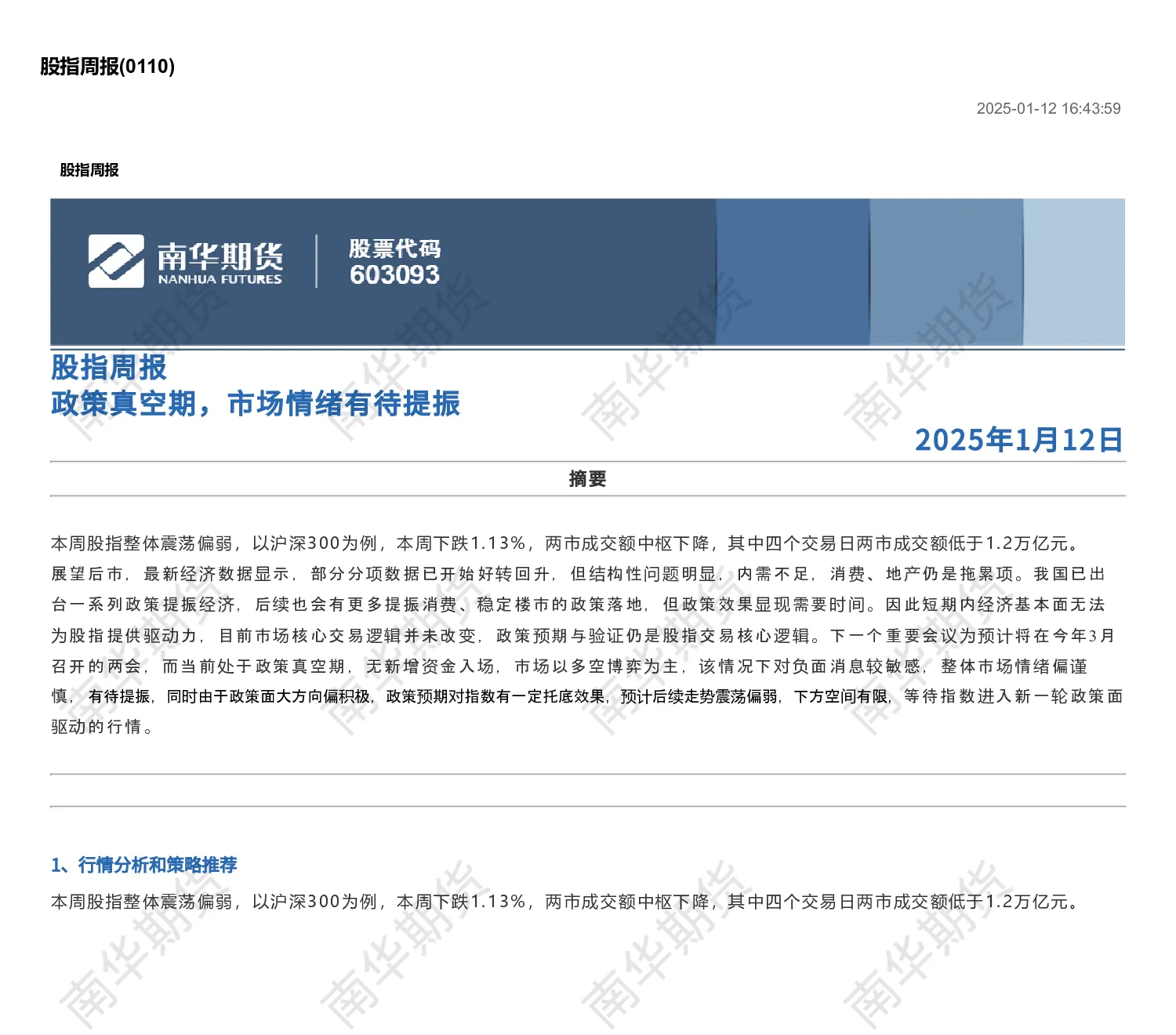Screen dimensions: 1176x1035
Task: Click the small 股指周报 label above banner
Action: (x=89, y=170)
